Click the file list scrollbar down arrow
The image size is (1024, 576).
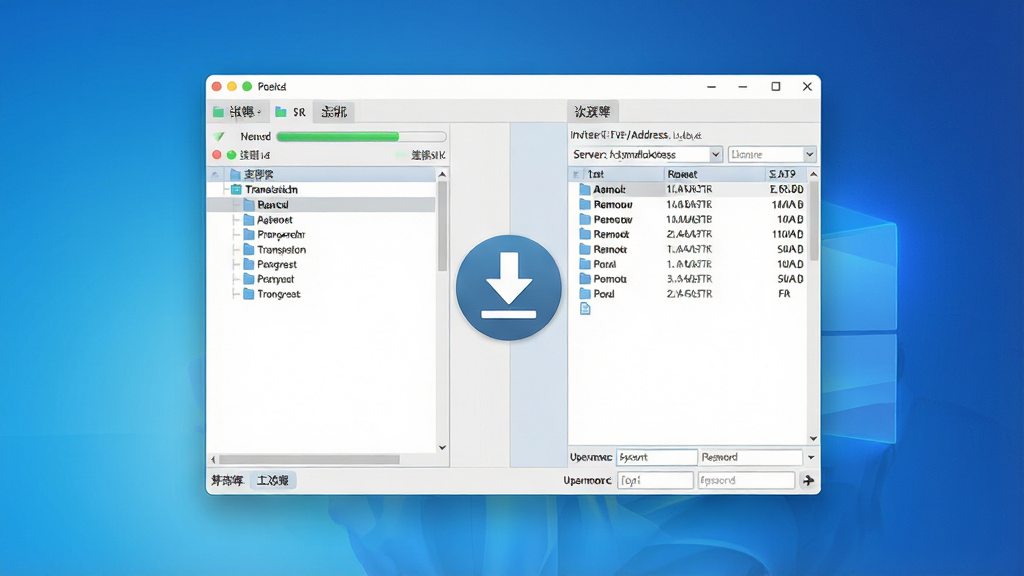[x=813, y=439]
